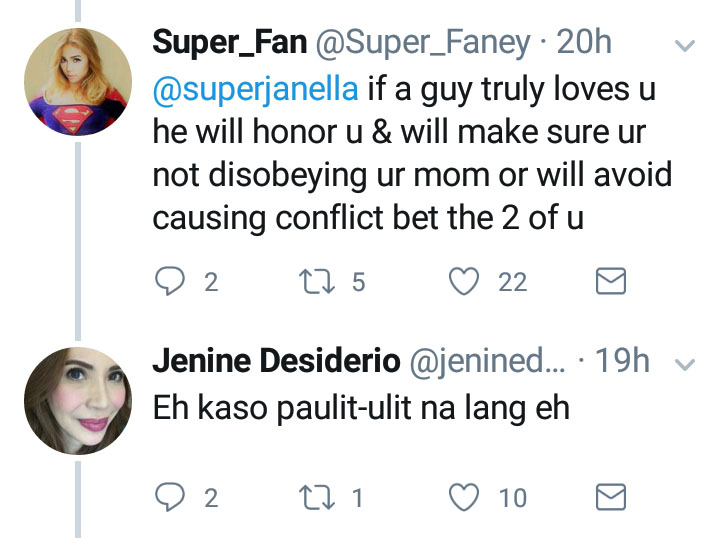Open Super_Fan's profile from display name
The image size is (720, 538).
coord(229,43)
